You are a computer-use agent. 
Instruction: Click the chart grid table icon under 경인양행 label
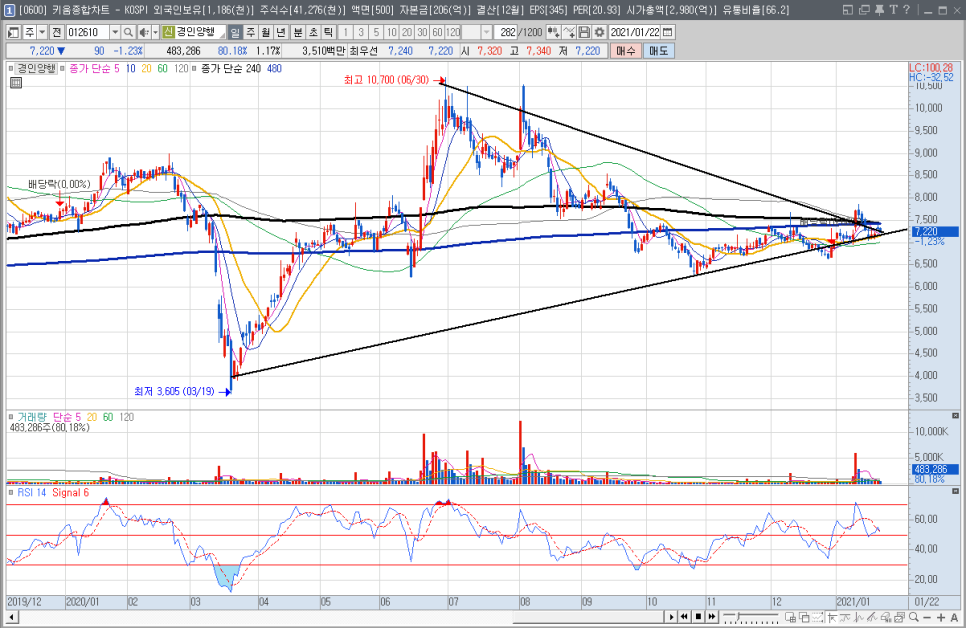tap(16, 83)
